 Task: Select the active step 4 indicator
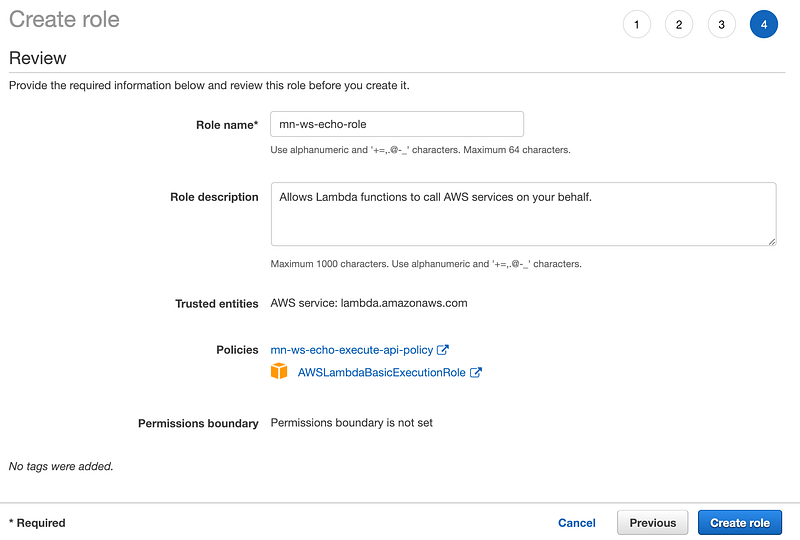point(764,24)
